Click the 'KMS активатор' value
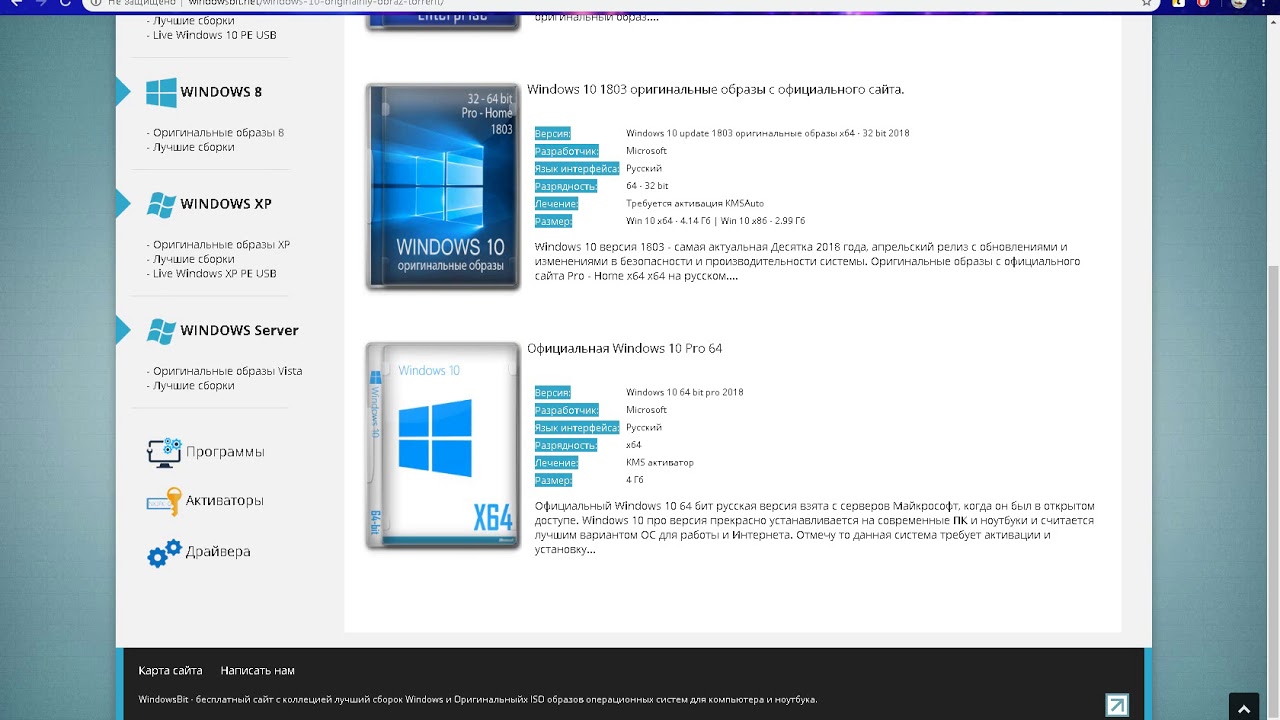1280x720 pixels. [x=659, y=463]
